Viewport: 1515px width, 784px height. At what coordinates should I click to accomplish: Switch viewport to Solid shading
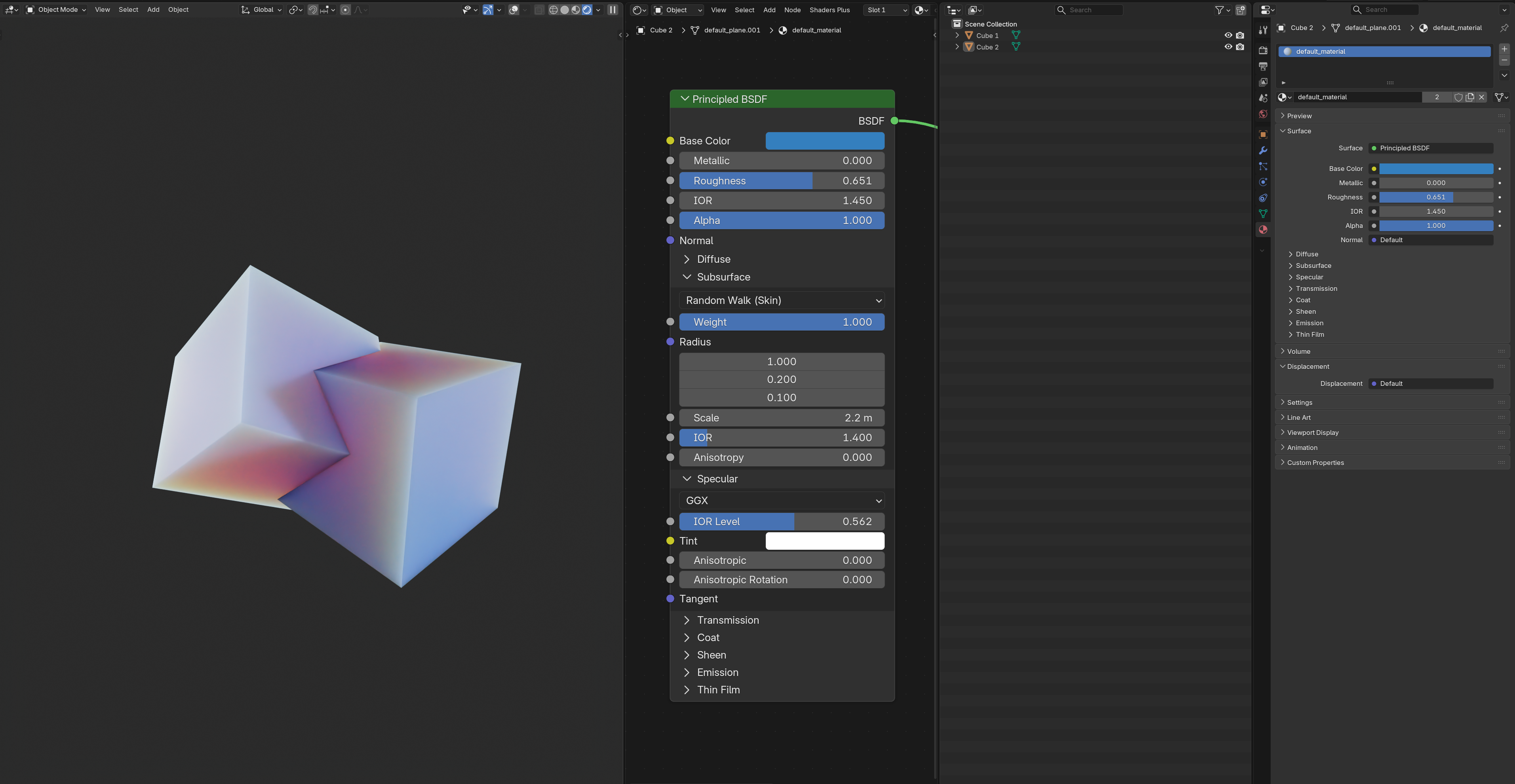(x=565, y=10)
